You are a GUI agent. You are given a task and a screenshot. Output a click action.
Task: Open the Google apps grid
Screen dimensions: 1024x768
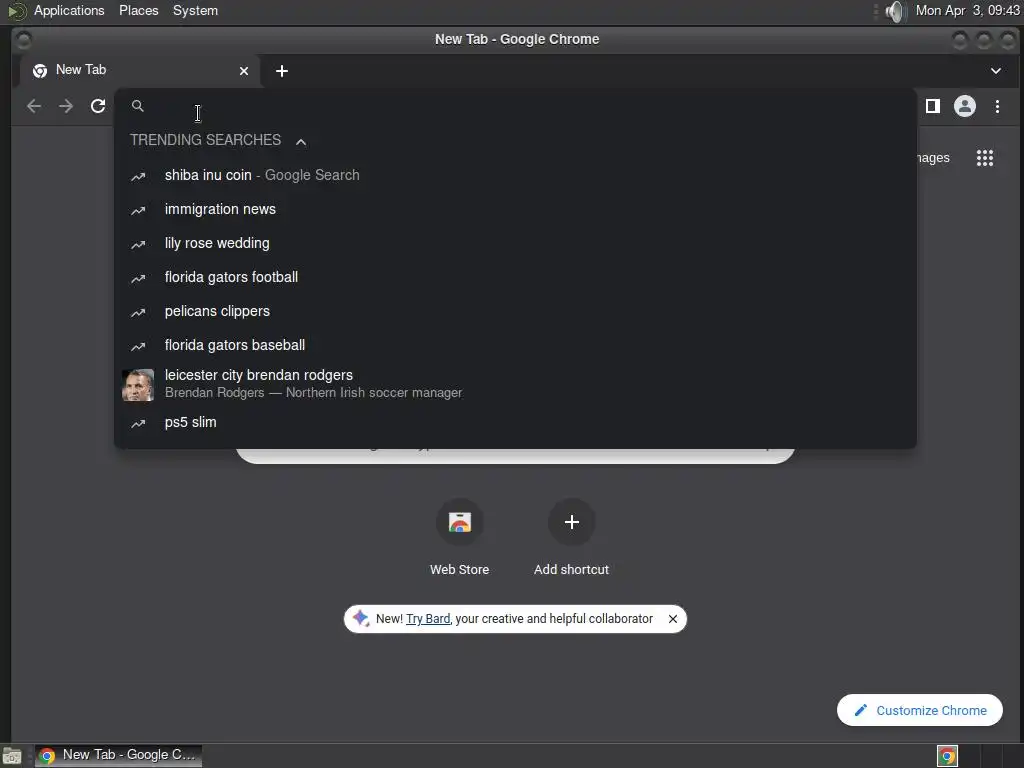click(x=985, y=157)
